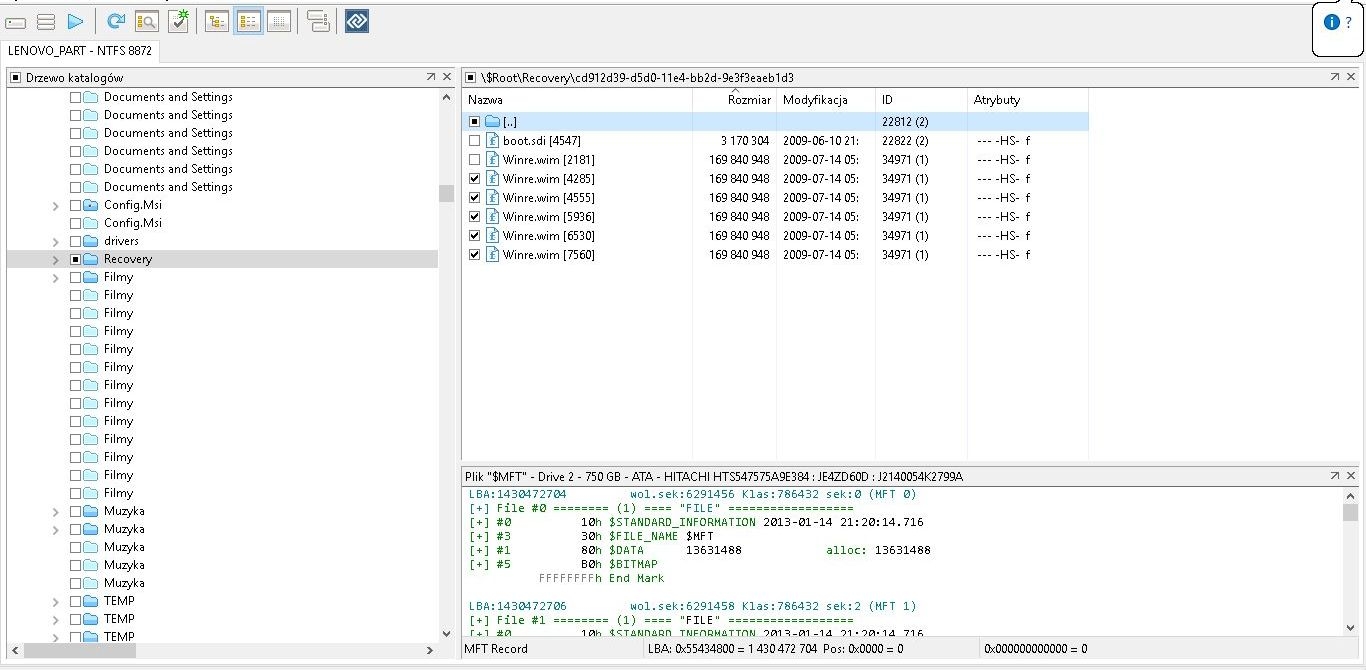Viewport: 1366px width, 670px height.
Task: Expand the Config.Msi folder chevron
Action: click(x=56, y=205)
